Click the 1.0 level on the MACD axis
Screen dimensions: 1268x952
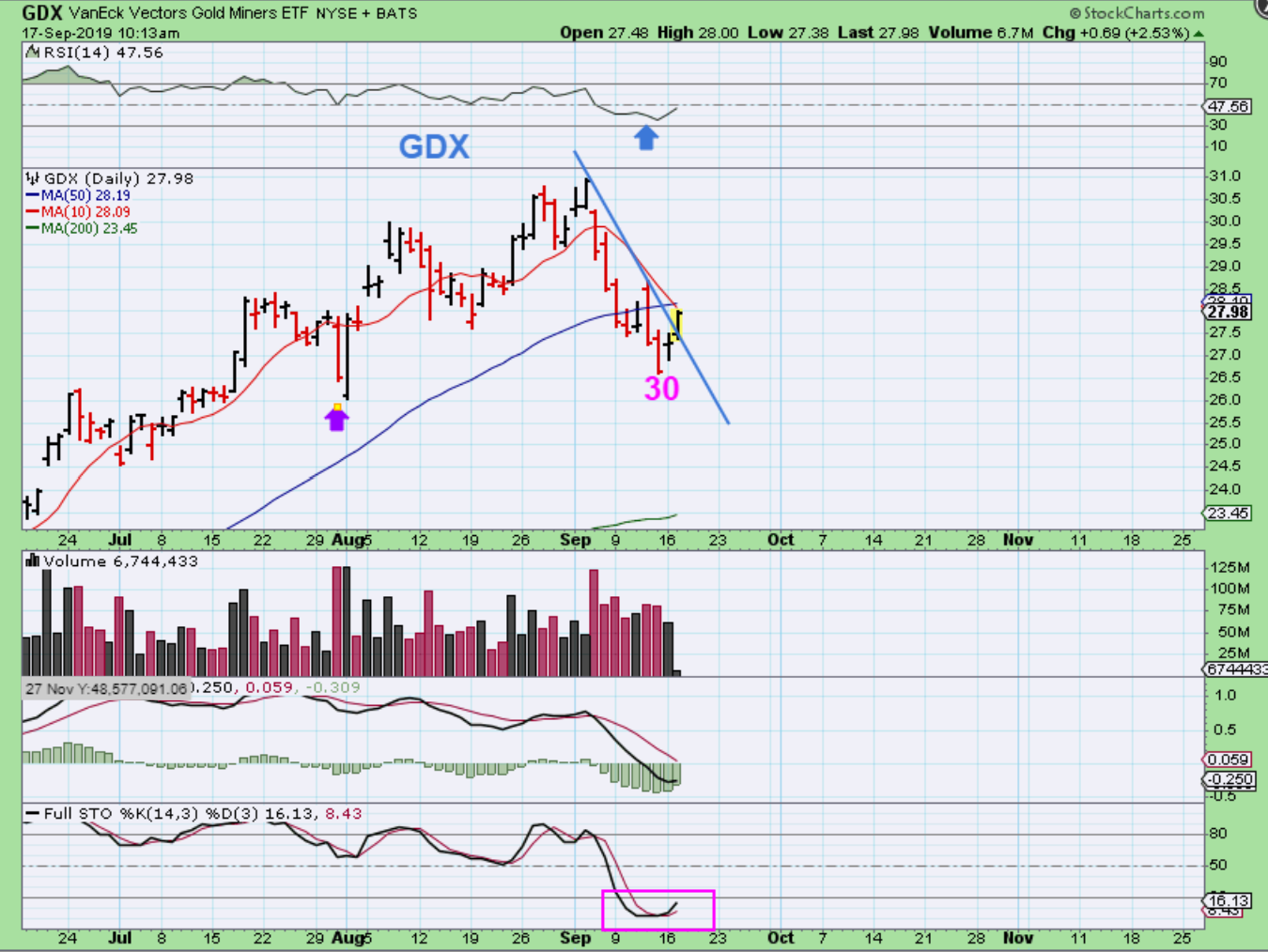pyautogui.click(x=1226, y=696)
